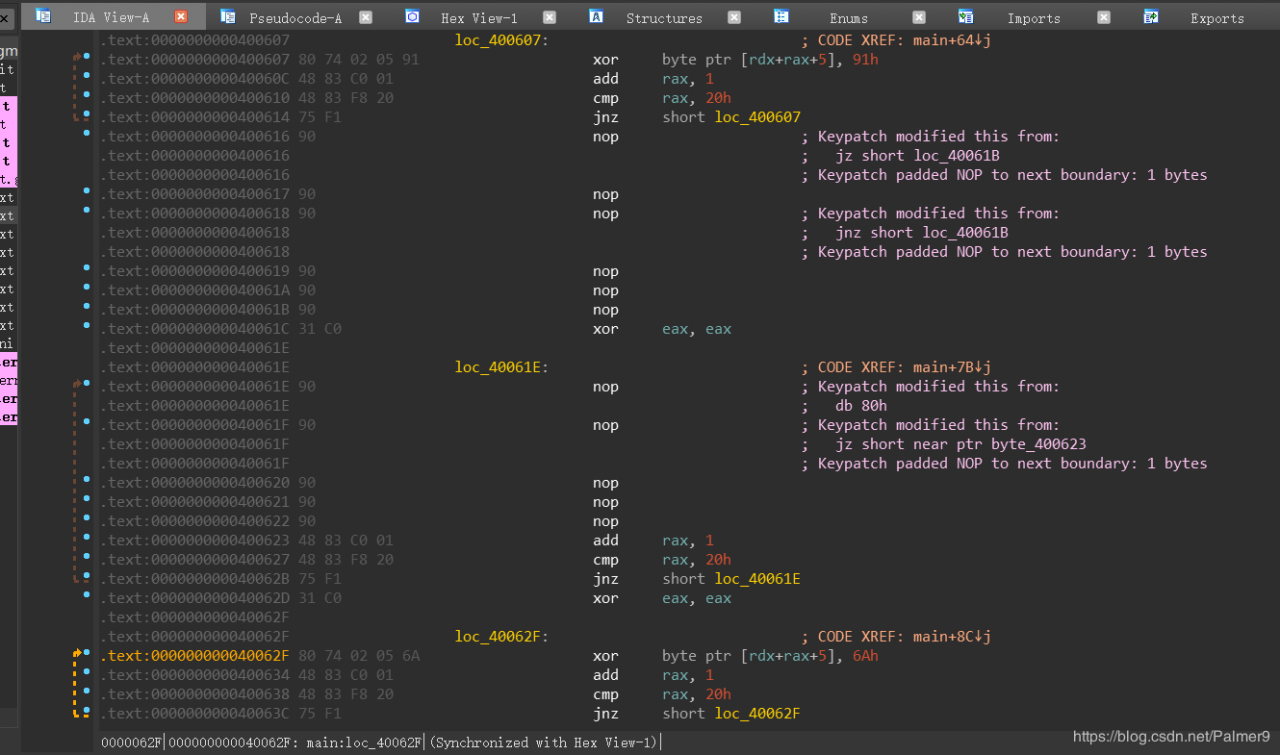Click jump target loc_40062F in jnz instruction

click(x=757, y=714)
